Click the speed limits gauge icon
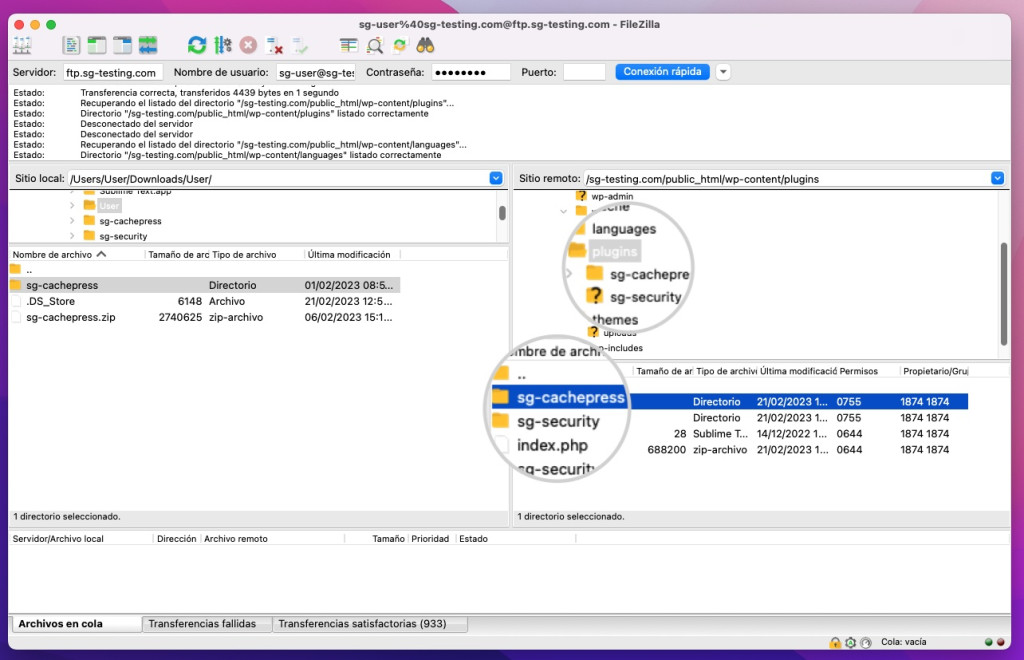The height and width of the screenshot is (660, 1024). coord(866,642)
